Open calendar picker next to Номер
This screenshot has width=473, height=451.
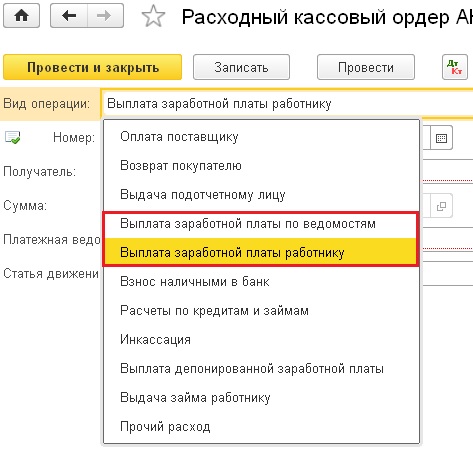(441, 138)
